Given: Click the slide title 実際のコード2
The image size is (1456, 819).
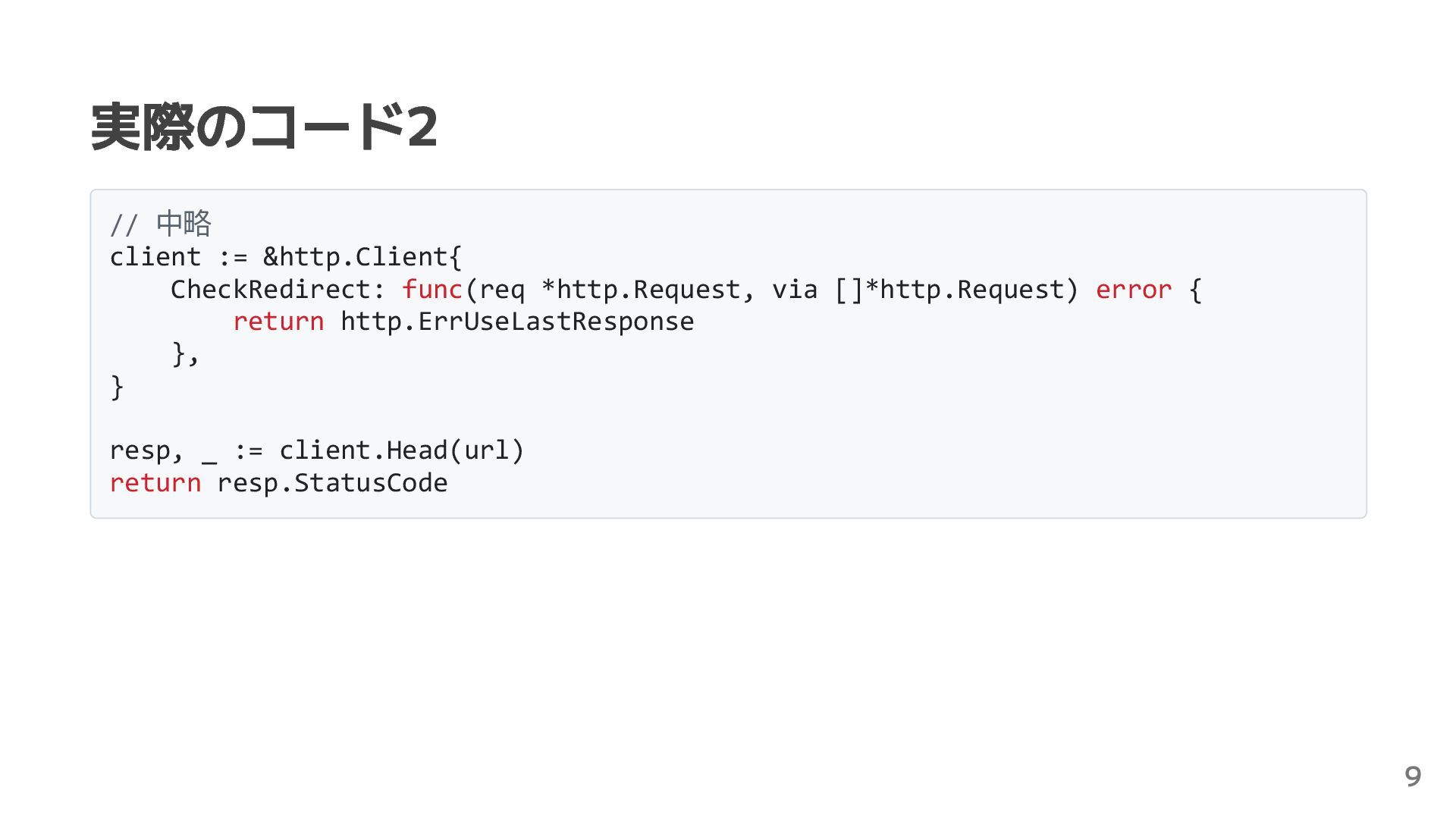Looking at the screenshot, I should click(264, 127).
